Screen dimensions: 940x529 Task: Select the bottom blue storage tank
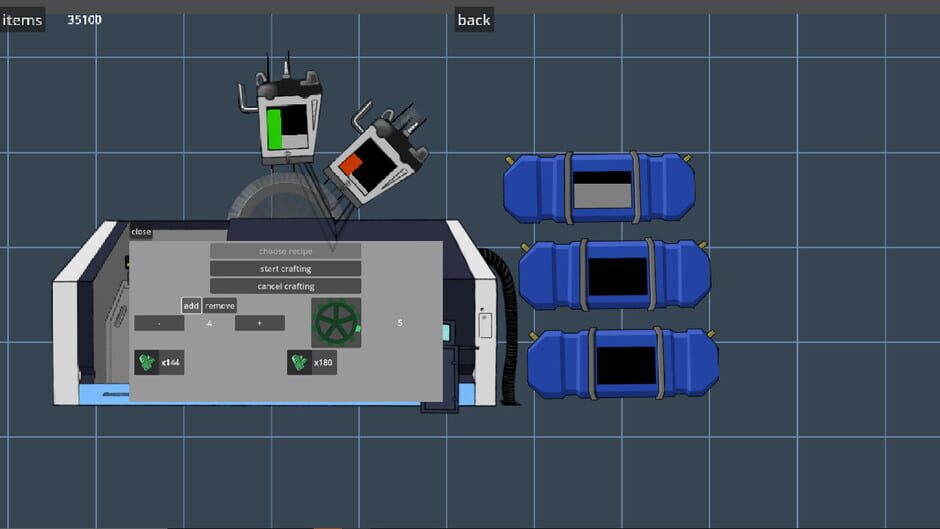click(622, 364)
